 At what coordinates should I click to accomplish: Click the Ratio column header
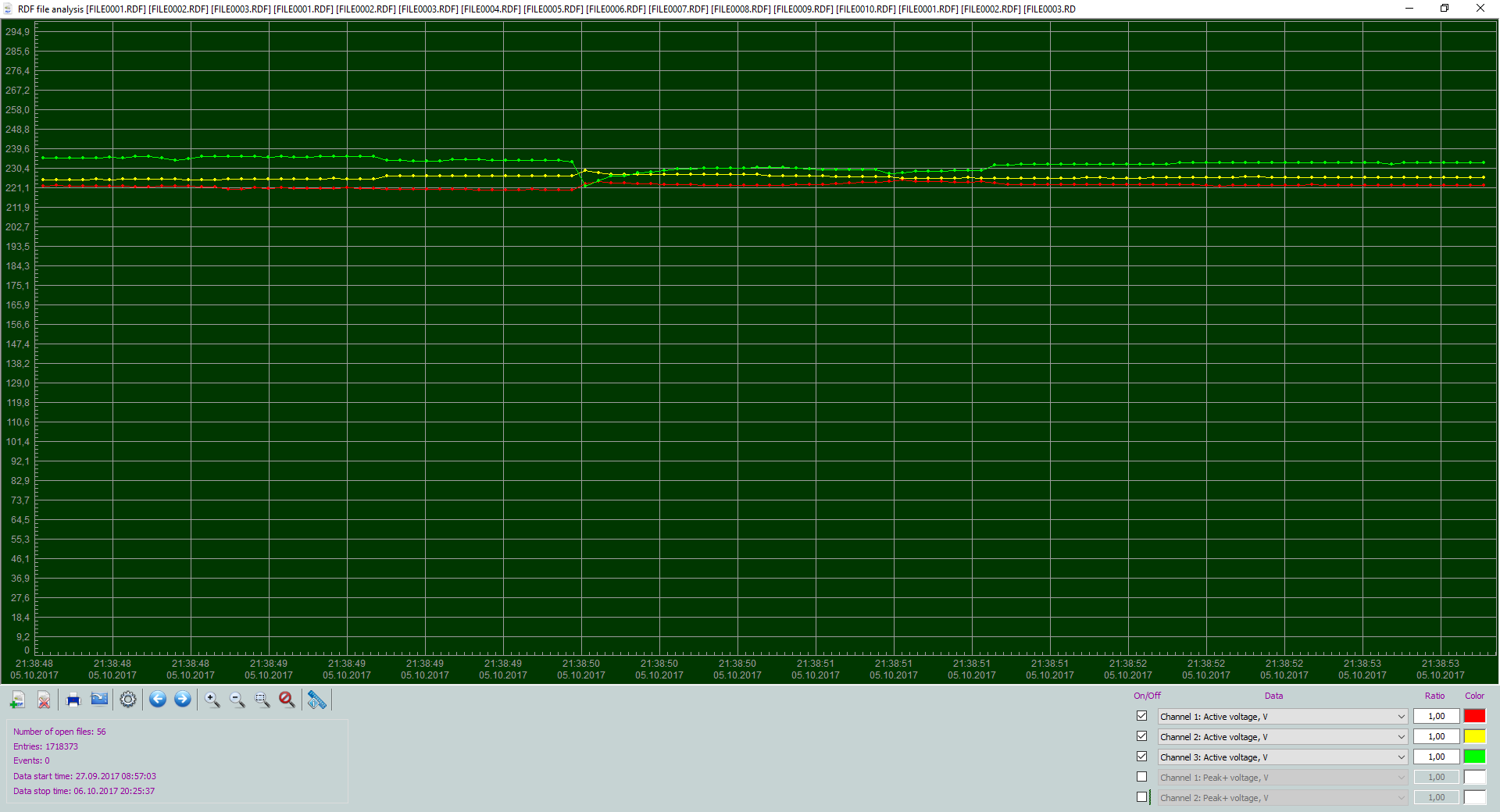pos(1434,696)
